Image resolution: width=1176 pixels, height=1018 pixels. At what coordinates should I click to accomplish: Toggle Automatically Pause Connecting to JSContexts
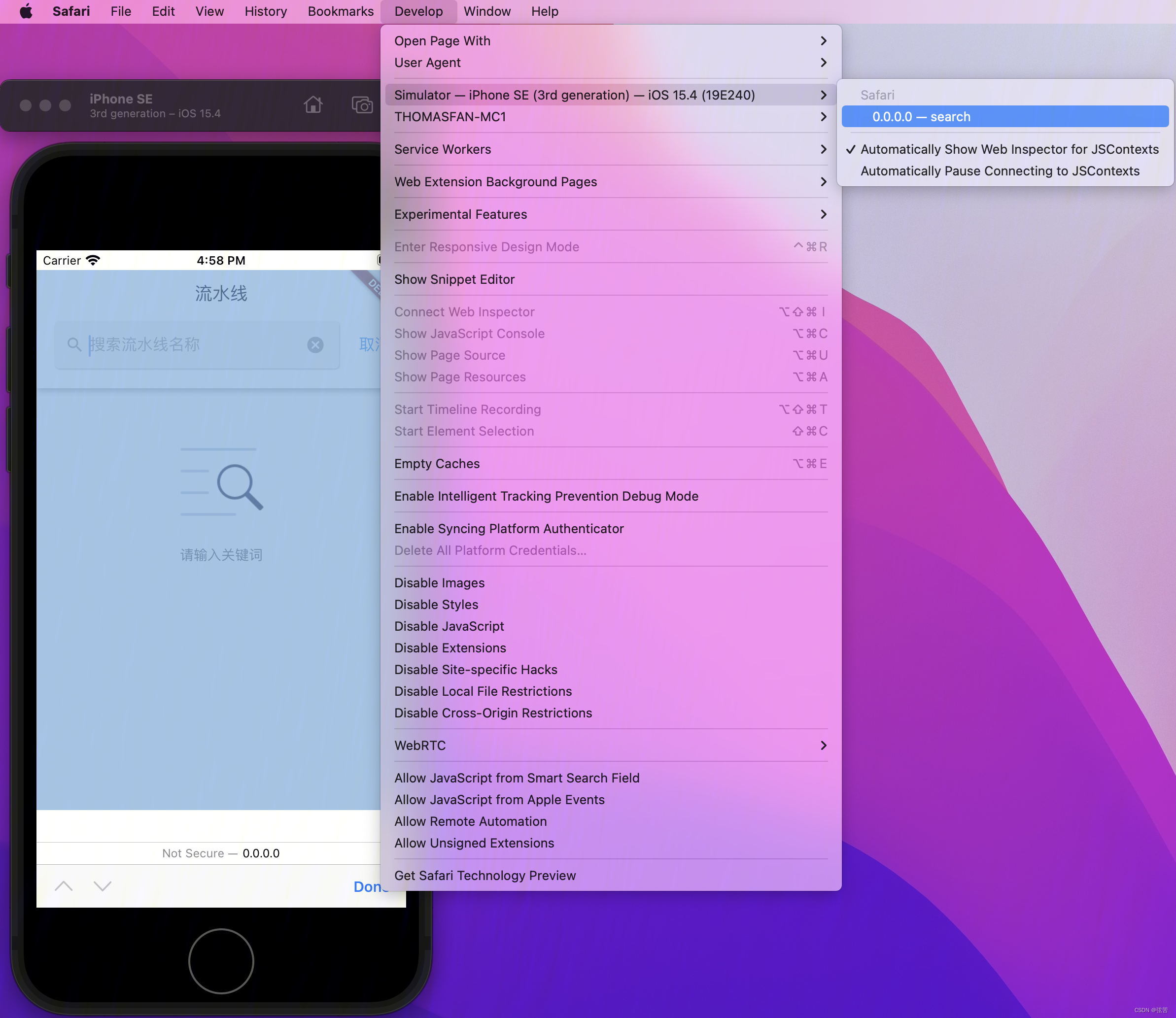tap(1000, 171)
